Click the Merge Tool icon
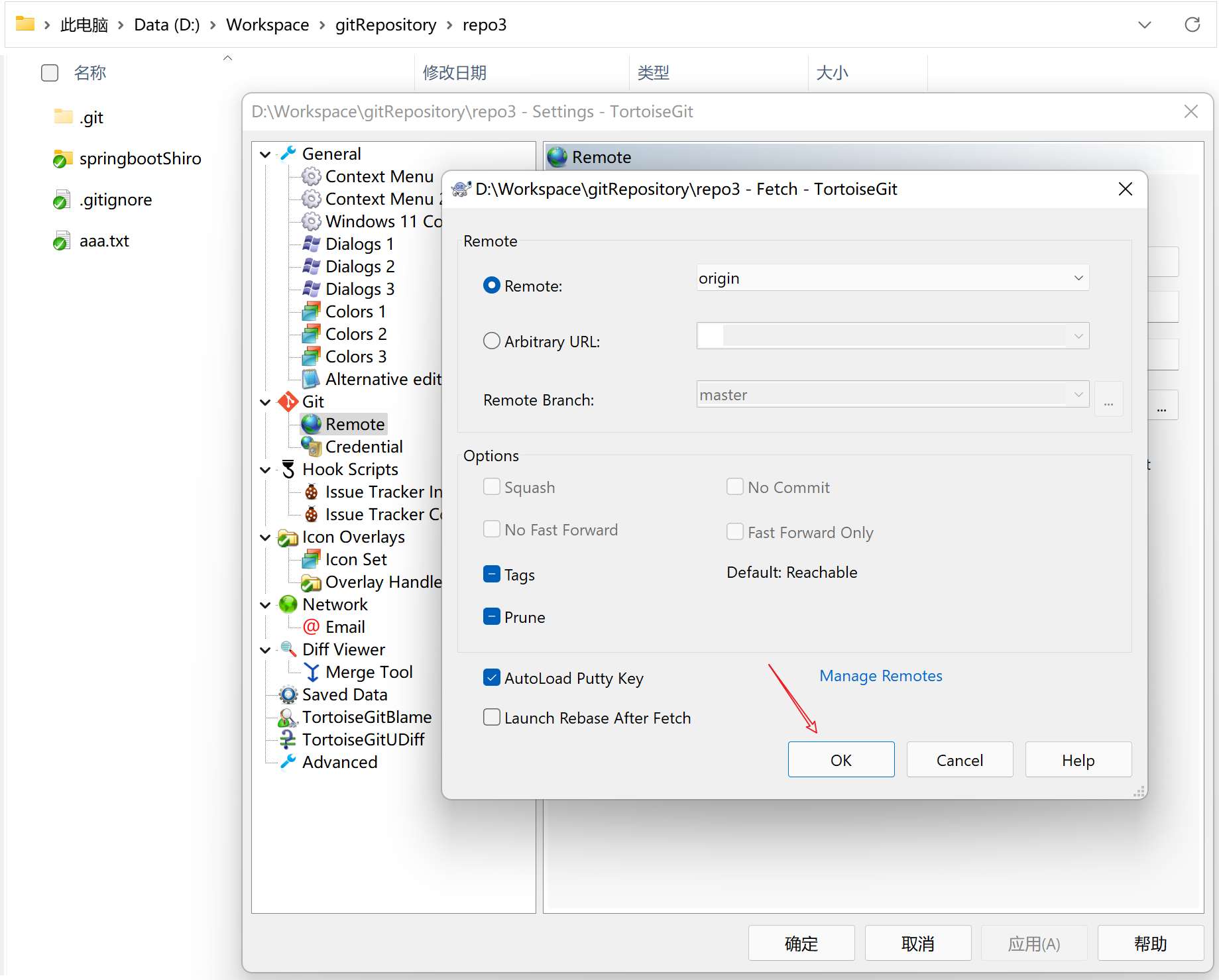Image resolution: width=1219 pixels, height=980 pixels. [x=311, y=672]
